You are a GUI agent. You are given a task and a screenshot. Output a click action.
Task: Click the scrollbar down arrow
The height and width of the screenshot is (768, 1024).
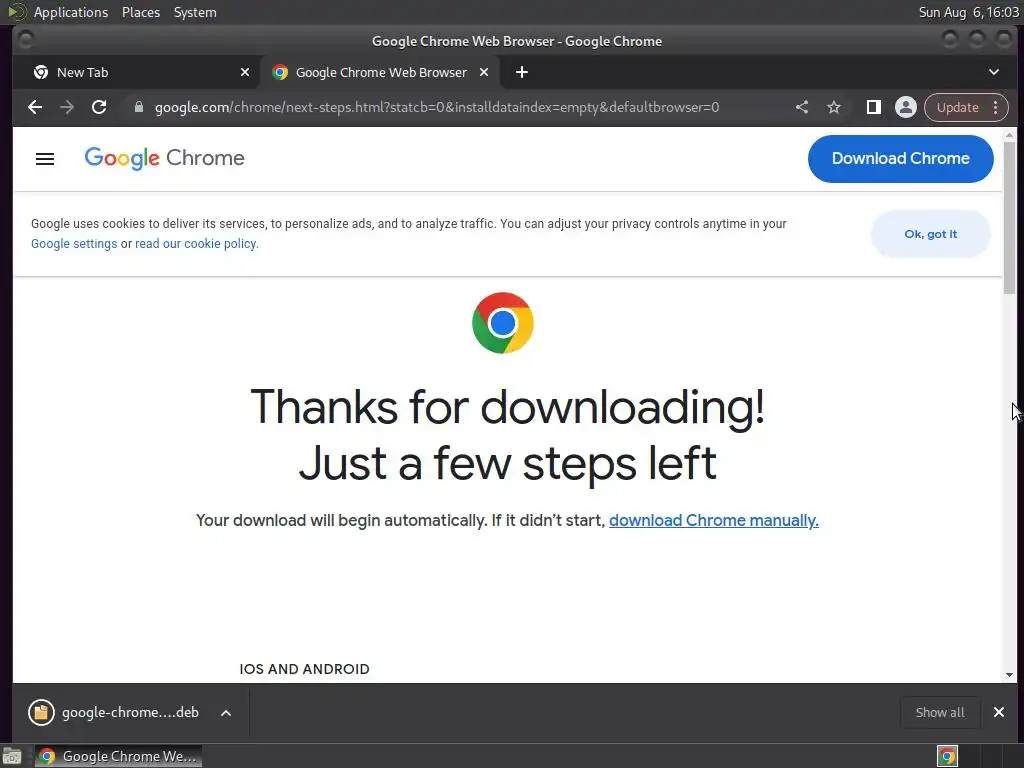[x=1010, y=675]
